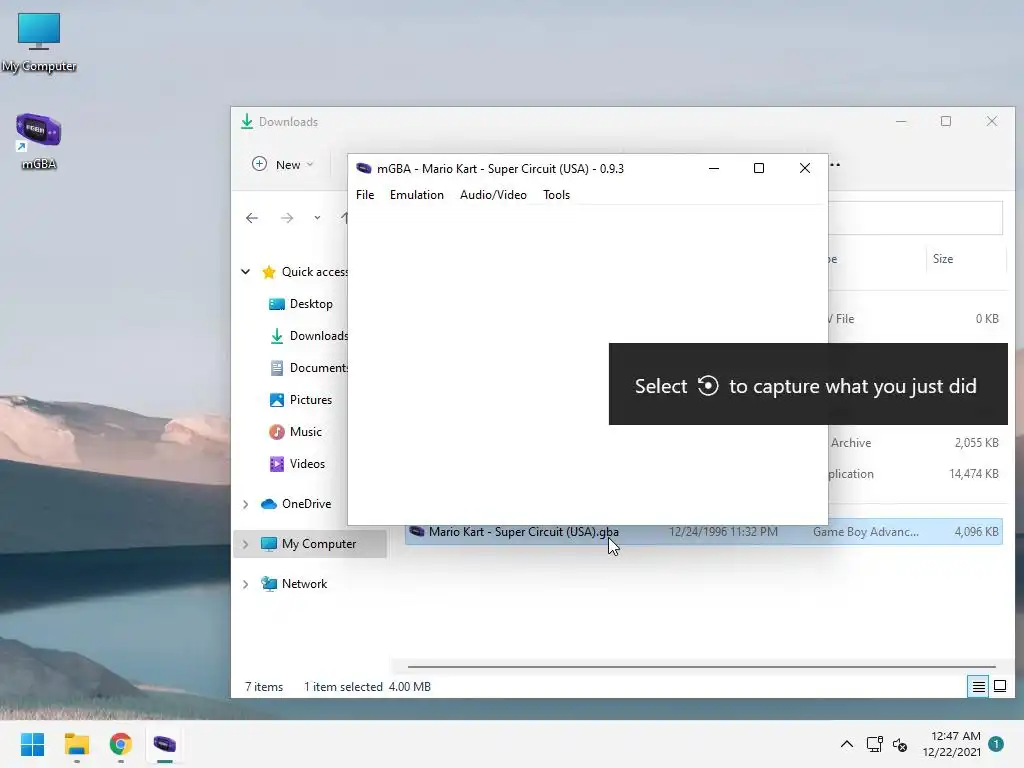
Task: Click the Mario Kart file's GBA icon
Action: click(x=417, y=532)
